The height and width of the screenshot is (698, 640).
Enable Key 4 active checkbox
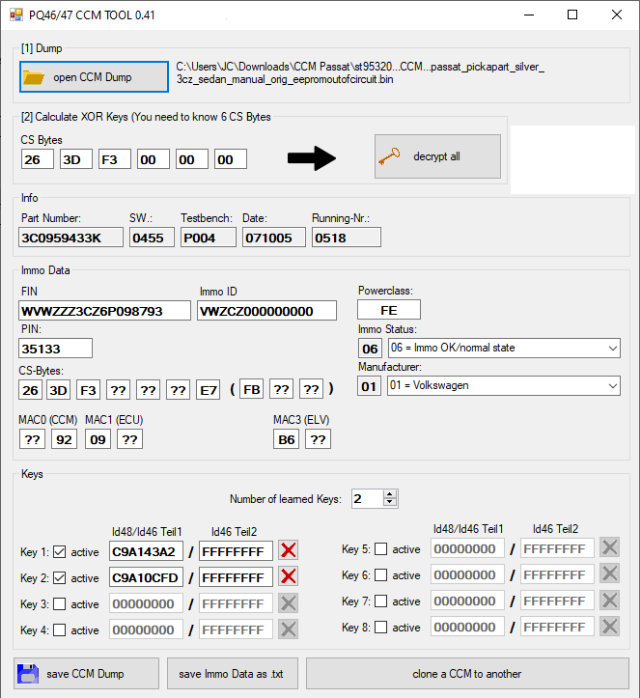pyautogui.click(x=60, y=630)
